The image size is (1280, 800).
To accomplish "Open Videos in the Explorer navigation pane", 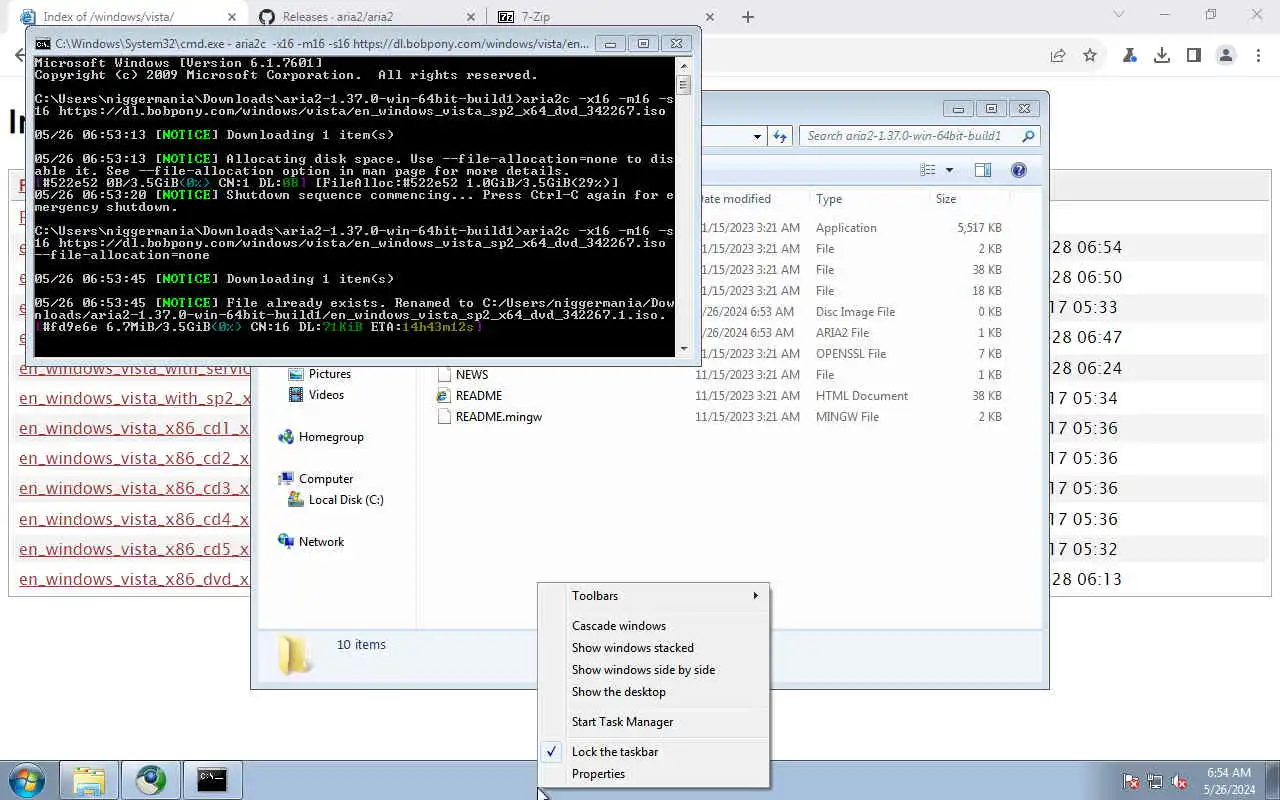I will [x=326, y=395].
